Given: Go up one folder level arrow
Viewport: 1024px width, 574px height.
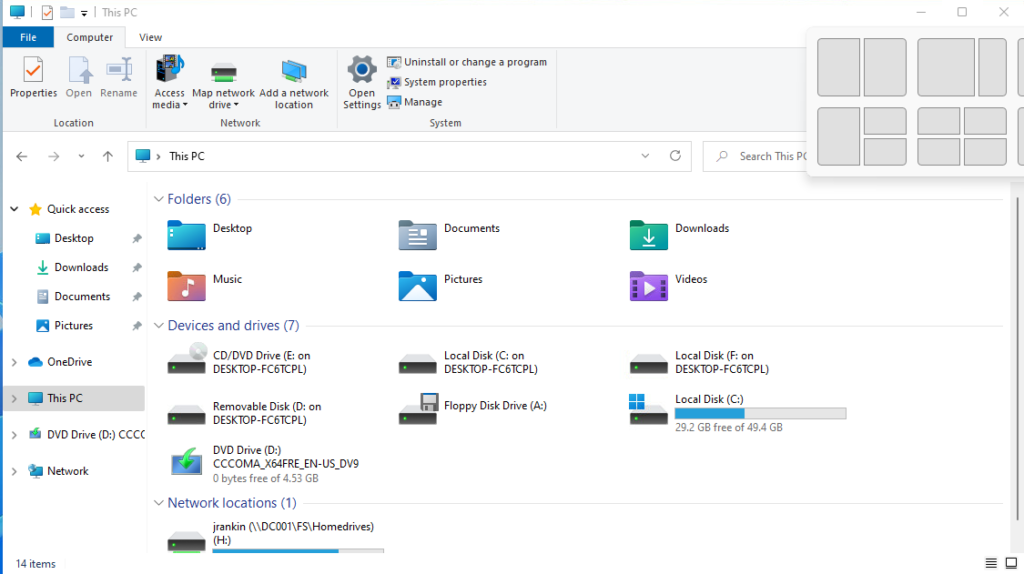Looking at the screenshot, I should (108, 157).
